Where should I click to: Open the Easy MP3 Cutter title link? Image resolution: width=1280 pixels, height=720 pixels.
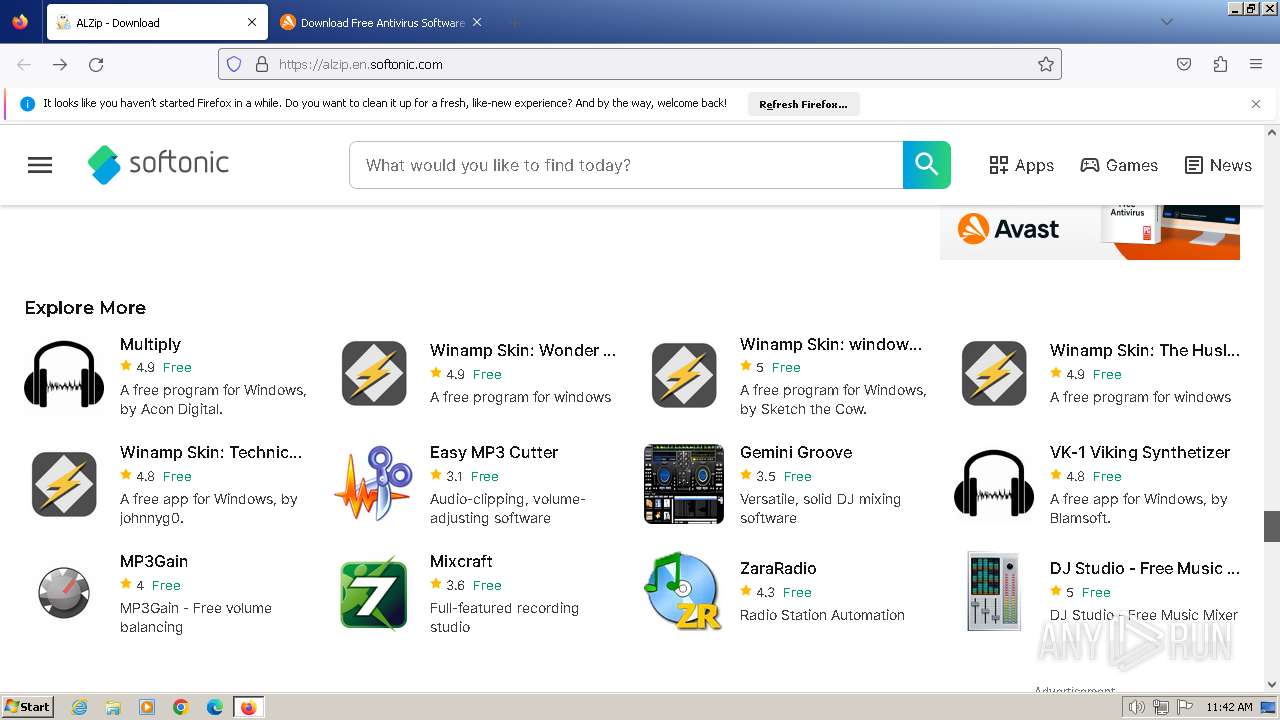click(494, 452)
